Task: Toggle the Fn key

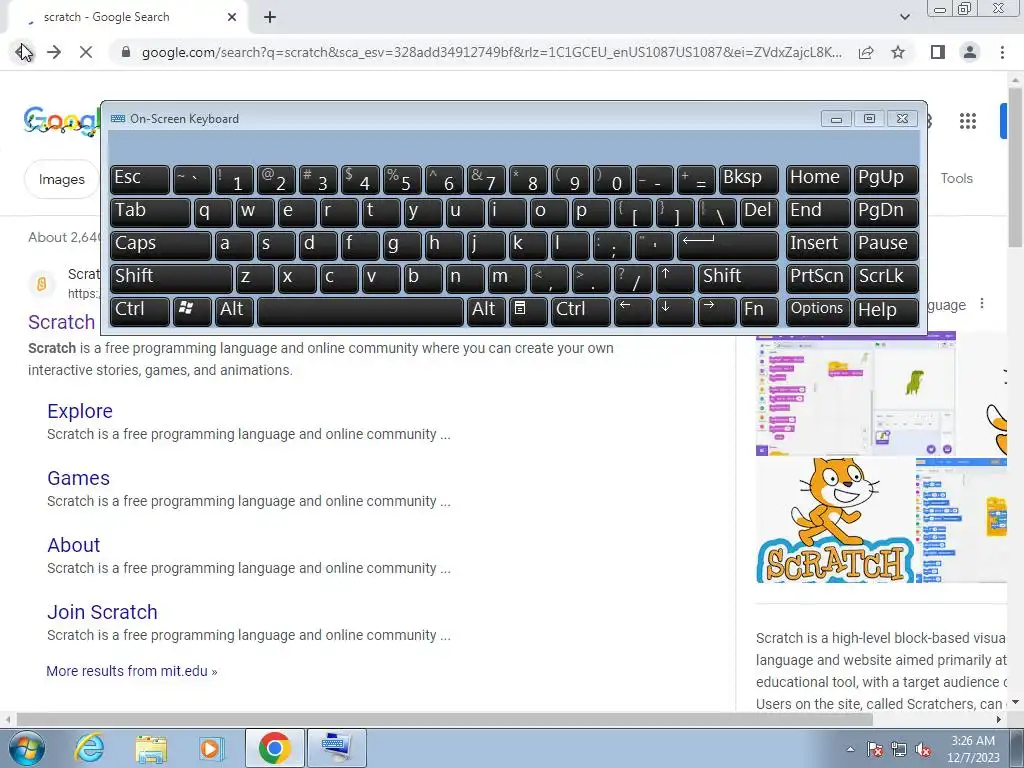Action: [x=759, y=310]
